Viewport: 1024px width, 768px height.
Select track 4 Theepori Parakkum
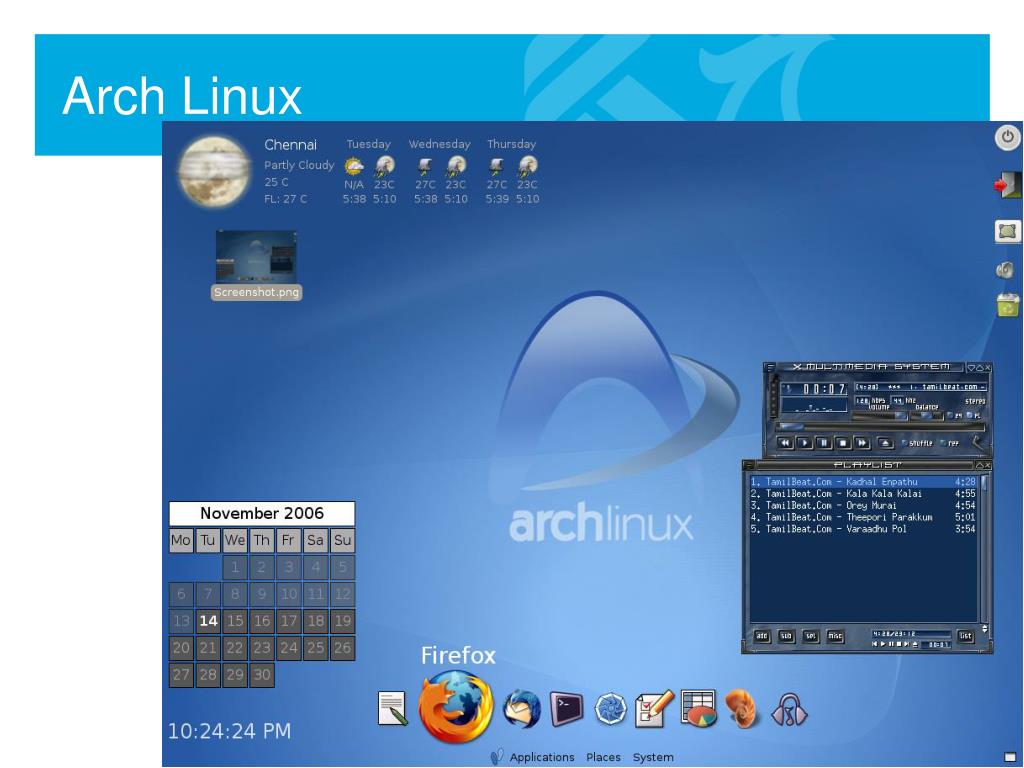[863, 517]
